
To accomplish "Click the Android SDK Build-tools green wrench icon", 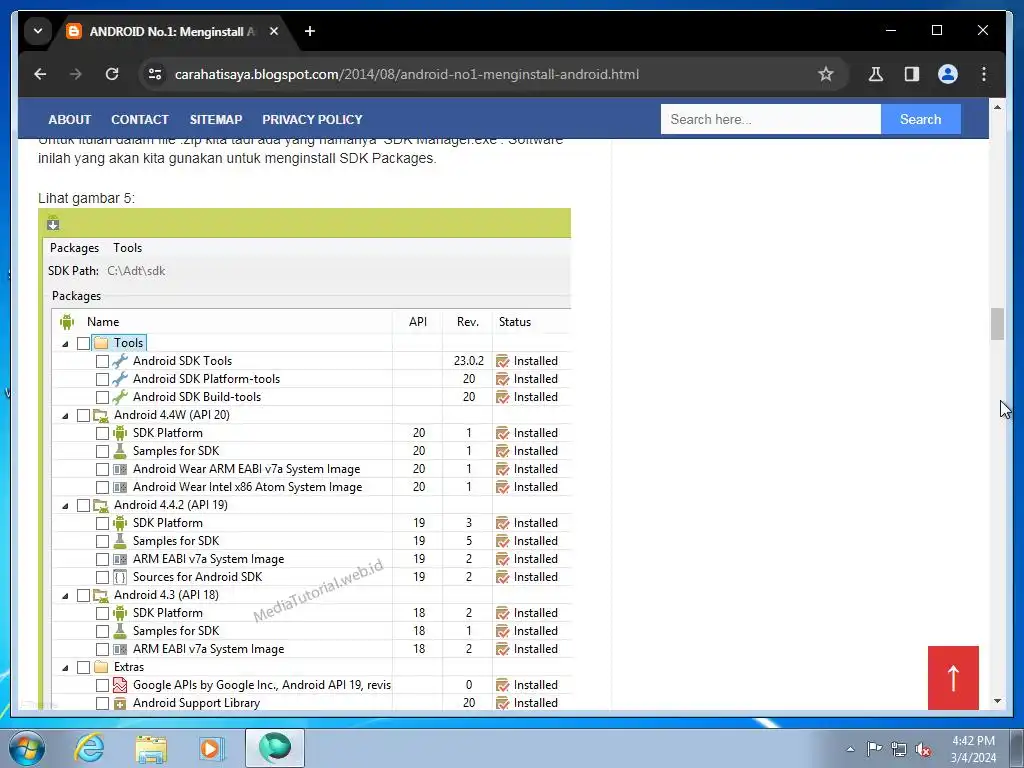I will 120,396.
